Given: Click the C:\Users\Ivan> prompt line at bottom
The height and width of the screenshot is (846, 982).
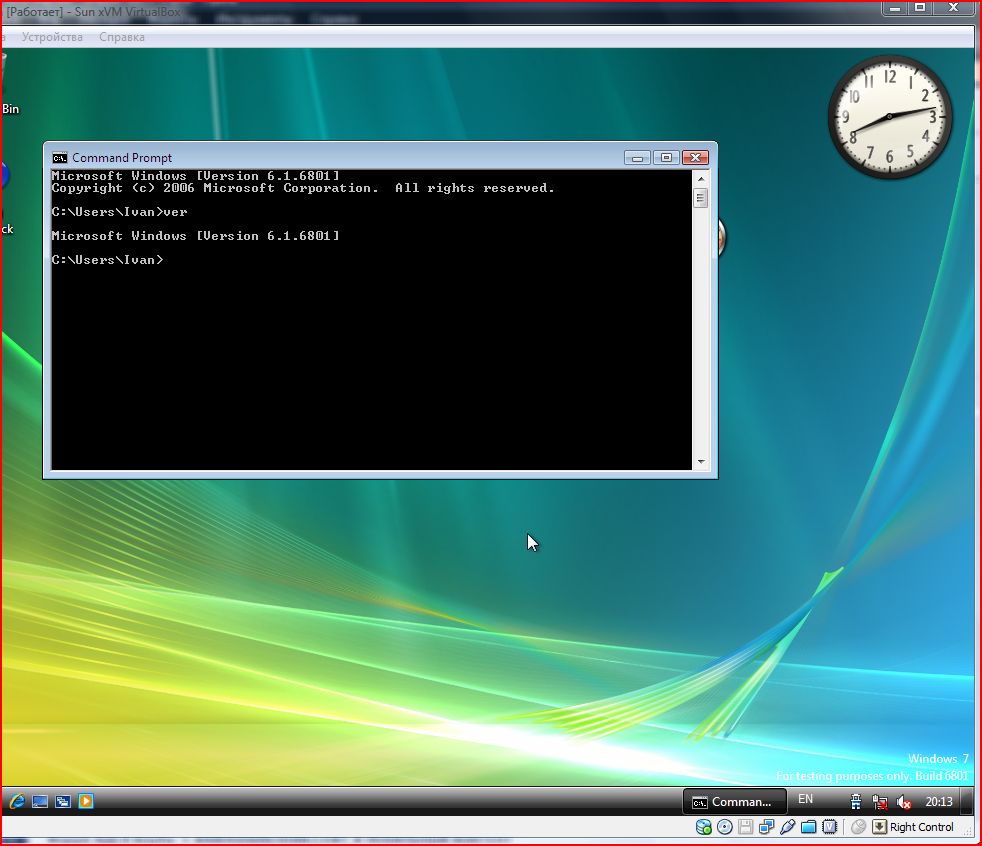Looking at the screenshot, I should coord(107,260).
